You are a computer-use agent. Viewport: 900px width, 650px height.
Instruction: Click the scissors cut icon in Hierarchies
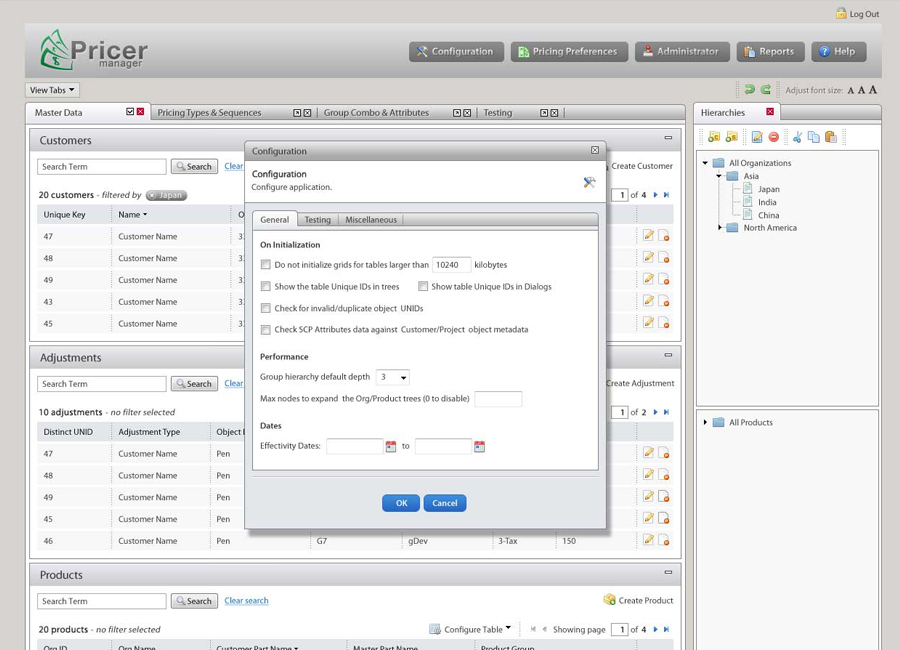pyautogui.click(x=797, y=137)
